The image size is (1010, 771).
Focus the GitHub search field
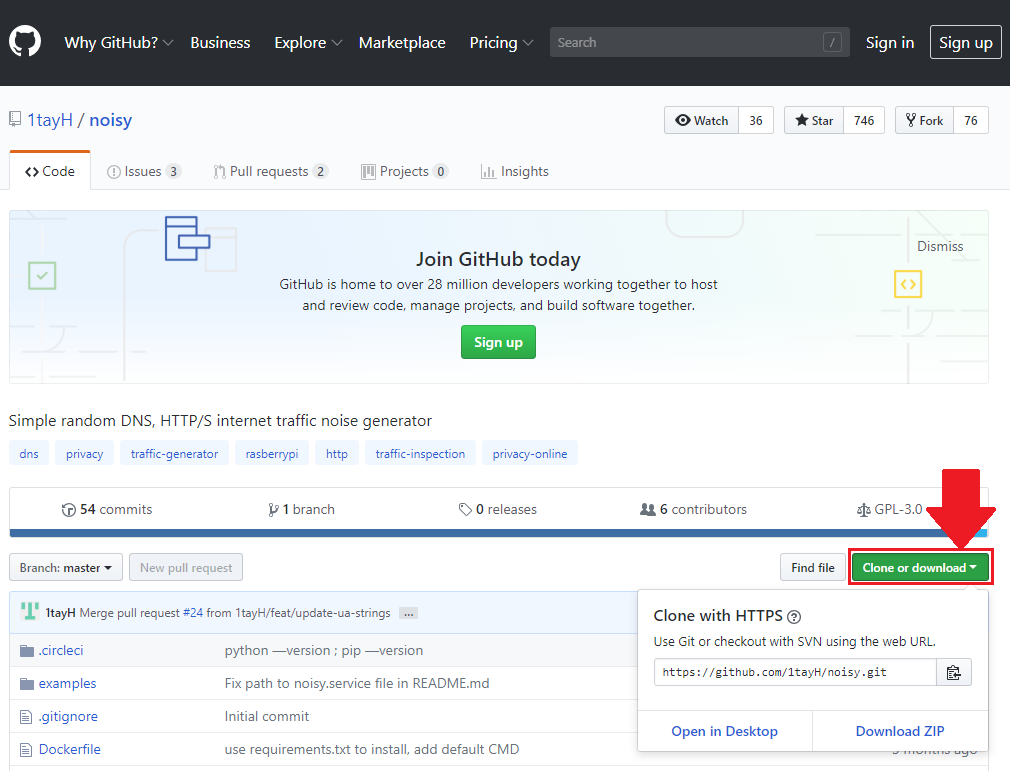point(700,43)
